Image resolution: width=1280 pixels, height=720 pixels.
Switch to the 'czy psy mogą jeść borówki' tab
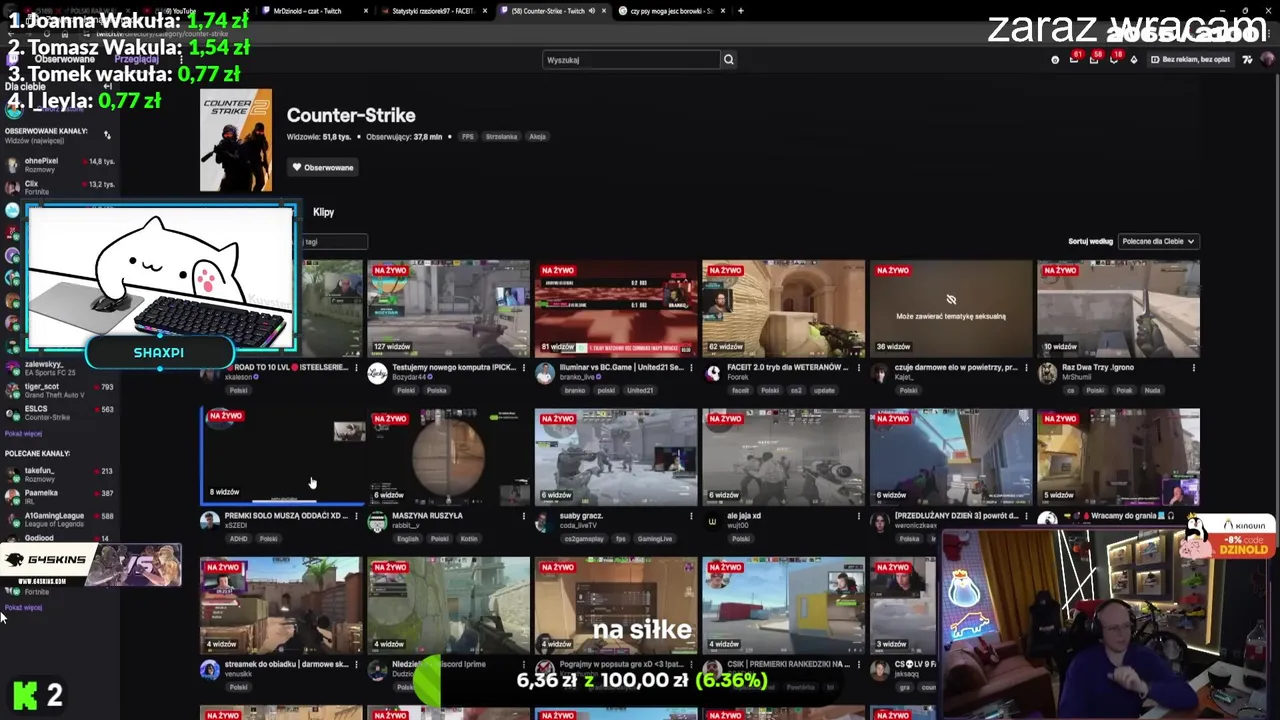coord(671,11)
